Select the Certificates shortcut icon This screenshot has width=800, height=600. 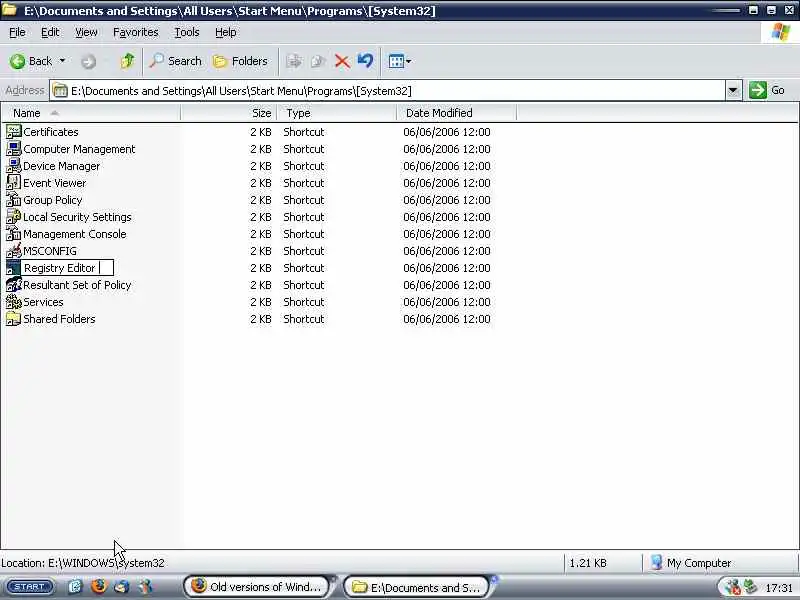(13, 132)
